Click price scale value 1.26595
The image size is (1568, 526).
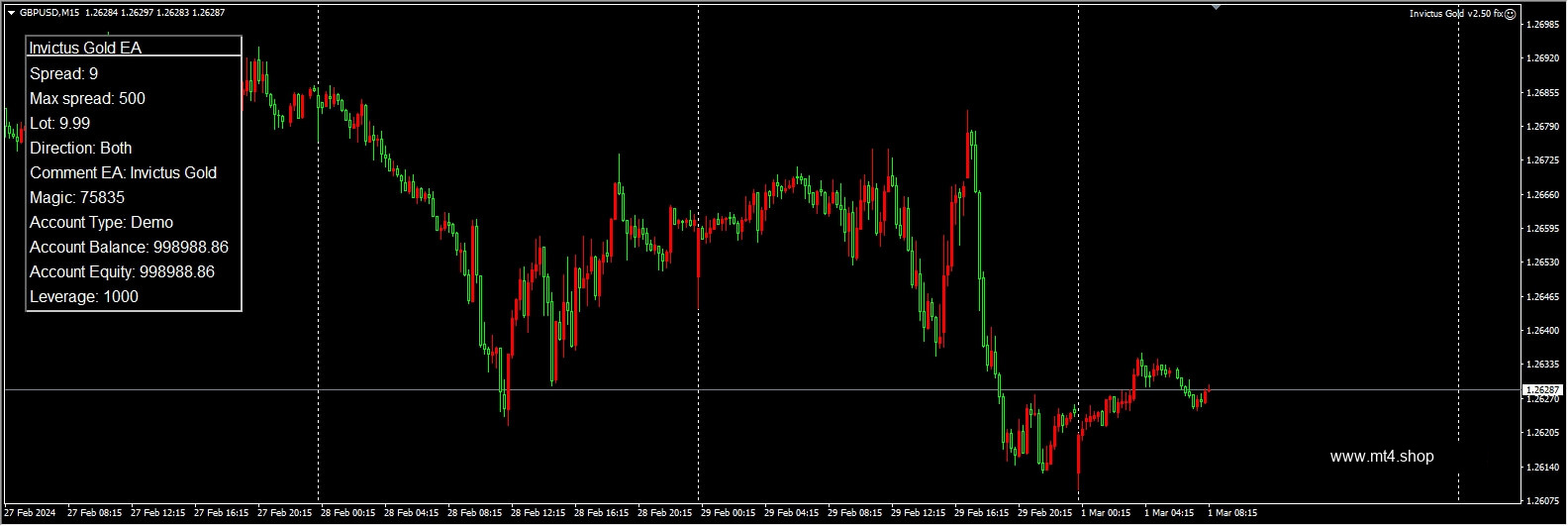coord(1544,228)
